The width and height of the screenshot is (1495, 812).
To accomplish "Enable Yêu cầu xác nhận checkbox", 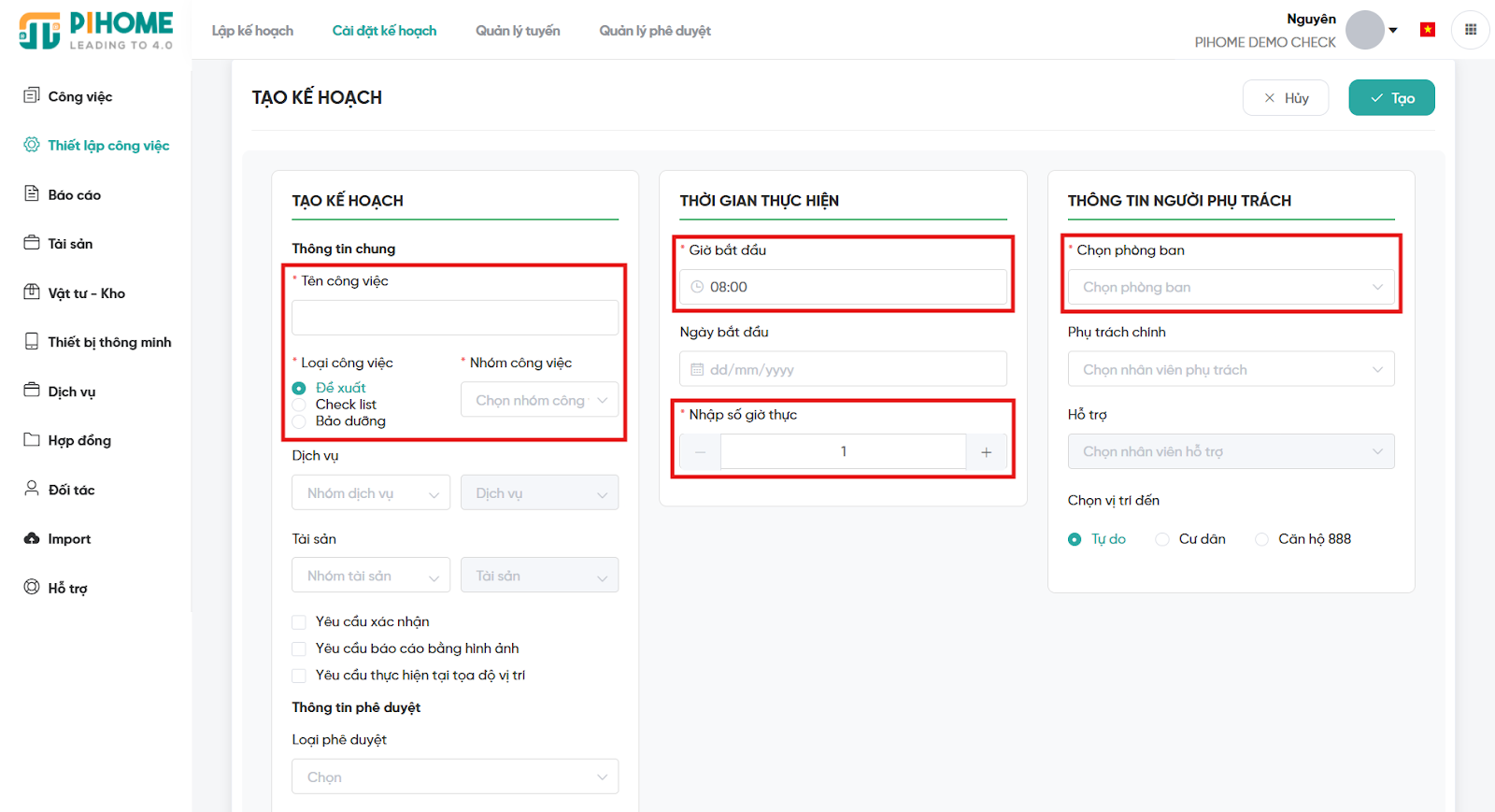I will point(299,622).
